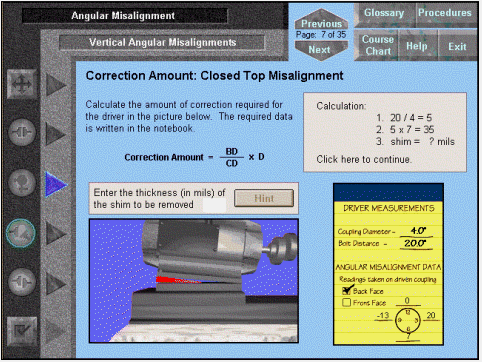Click the 7 reading at 6 o'clock
The height and width of the screenshot is (362, 482).
point(408,337)
